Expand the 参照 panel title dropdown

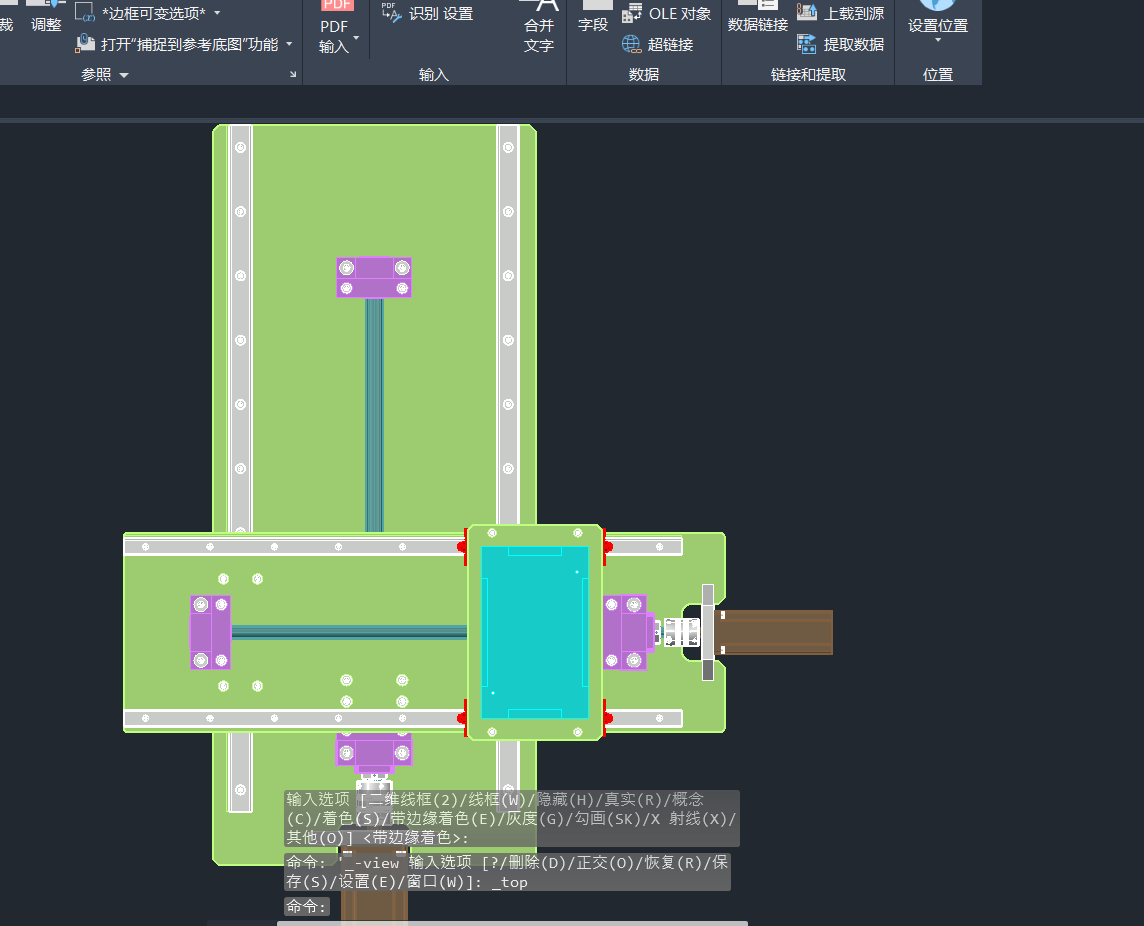tap(124, 75)
